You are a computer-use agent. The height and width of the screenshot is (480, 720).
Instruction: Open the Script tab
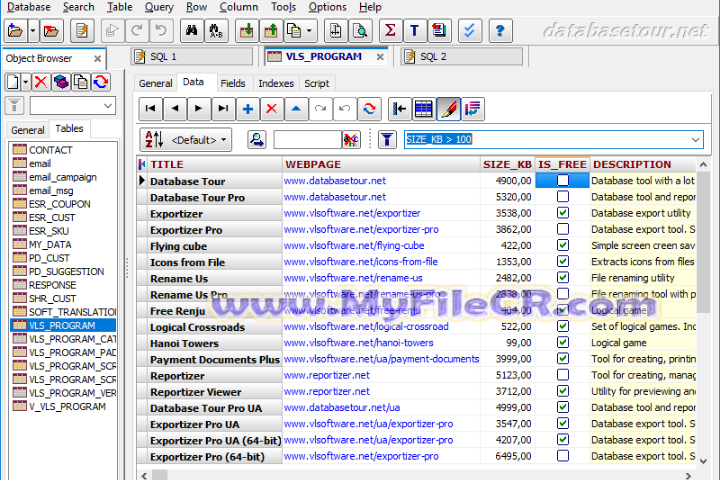click(x=316, y=83)
